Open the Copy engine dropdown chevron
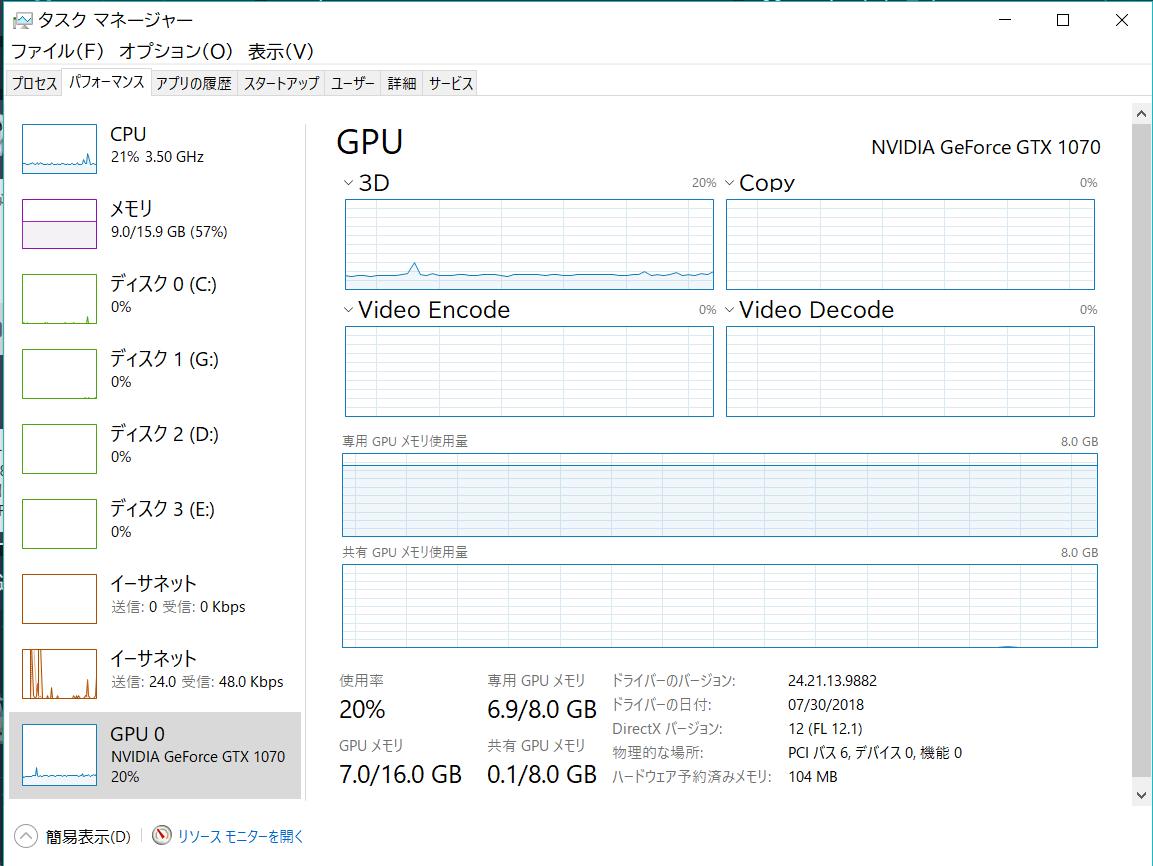Image resolution: width=1153 pixels, height=866 pixels. point(729,183)
